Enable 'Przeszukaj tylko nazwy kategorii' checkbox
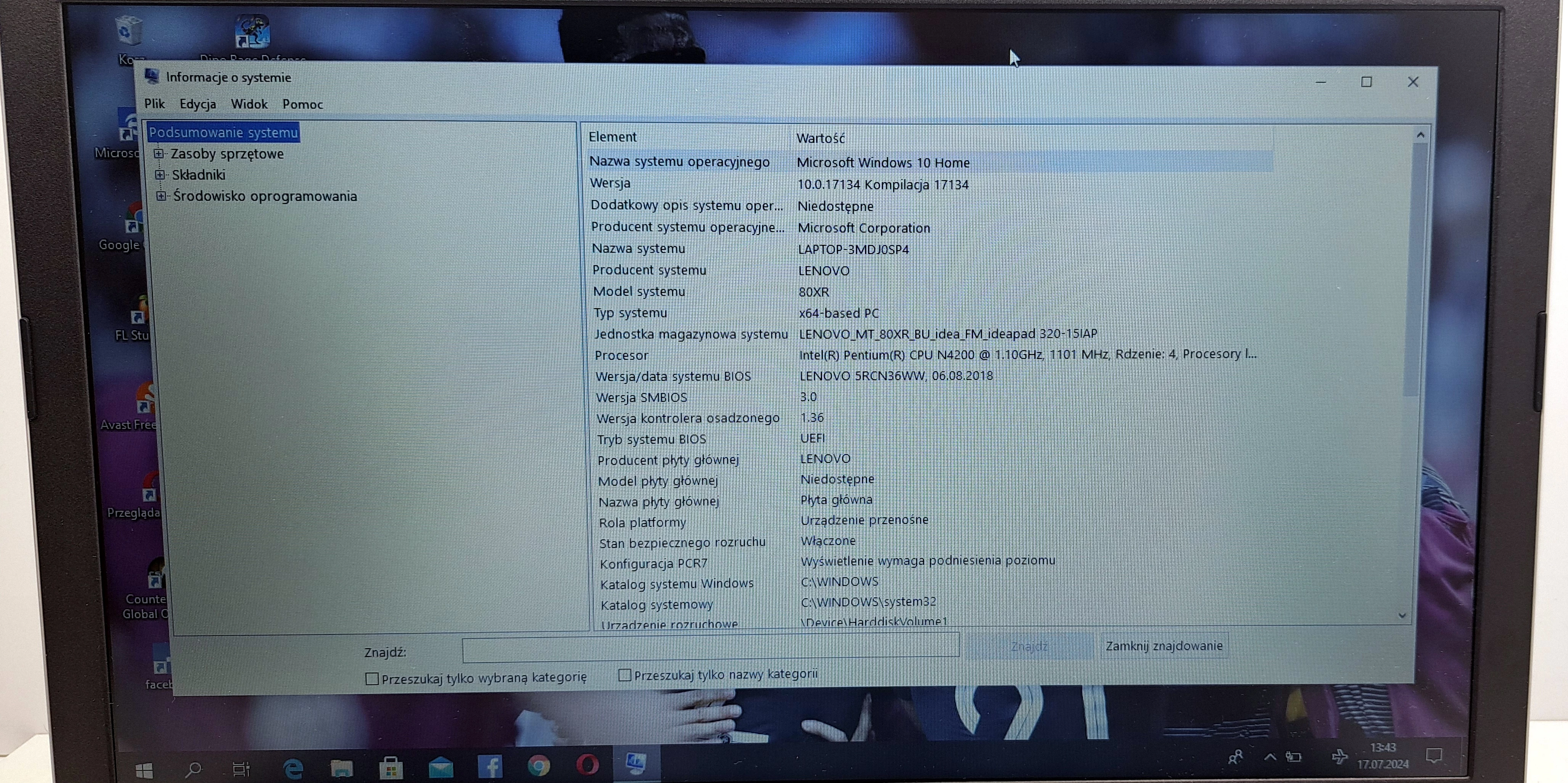 click(625, 675)
